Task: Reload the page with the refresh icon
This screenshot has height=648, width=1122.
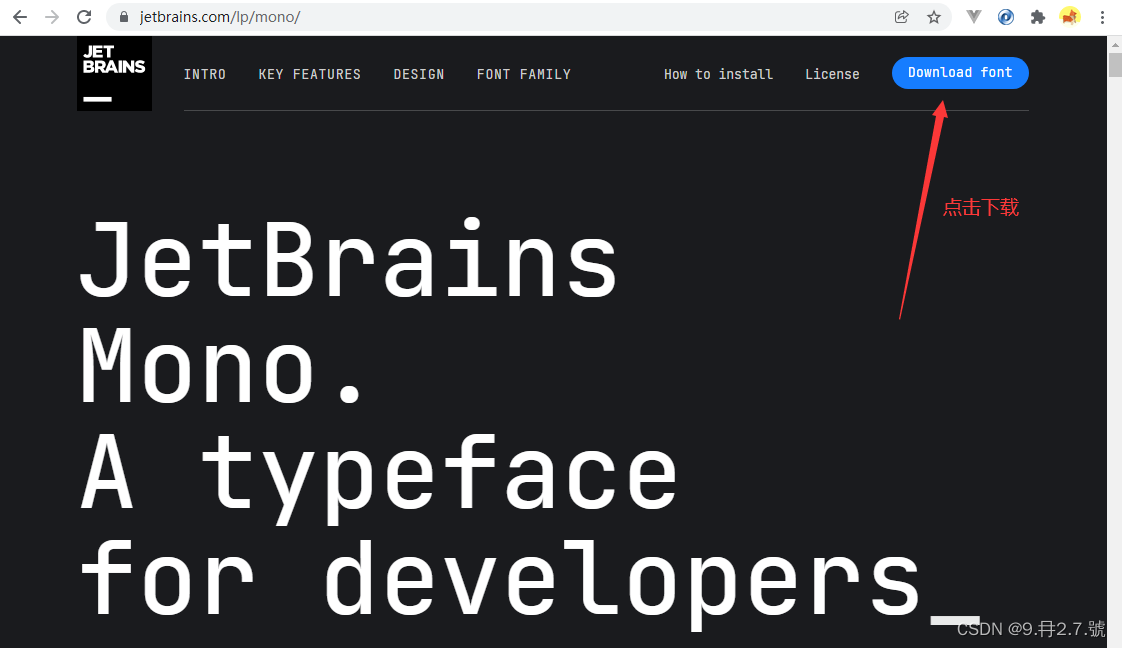Action: [x=84, y=17]
